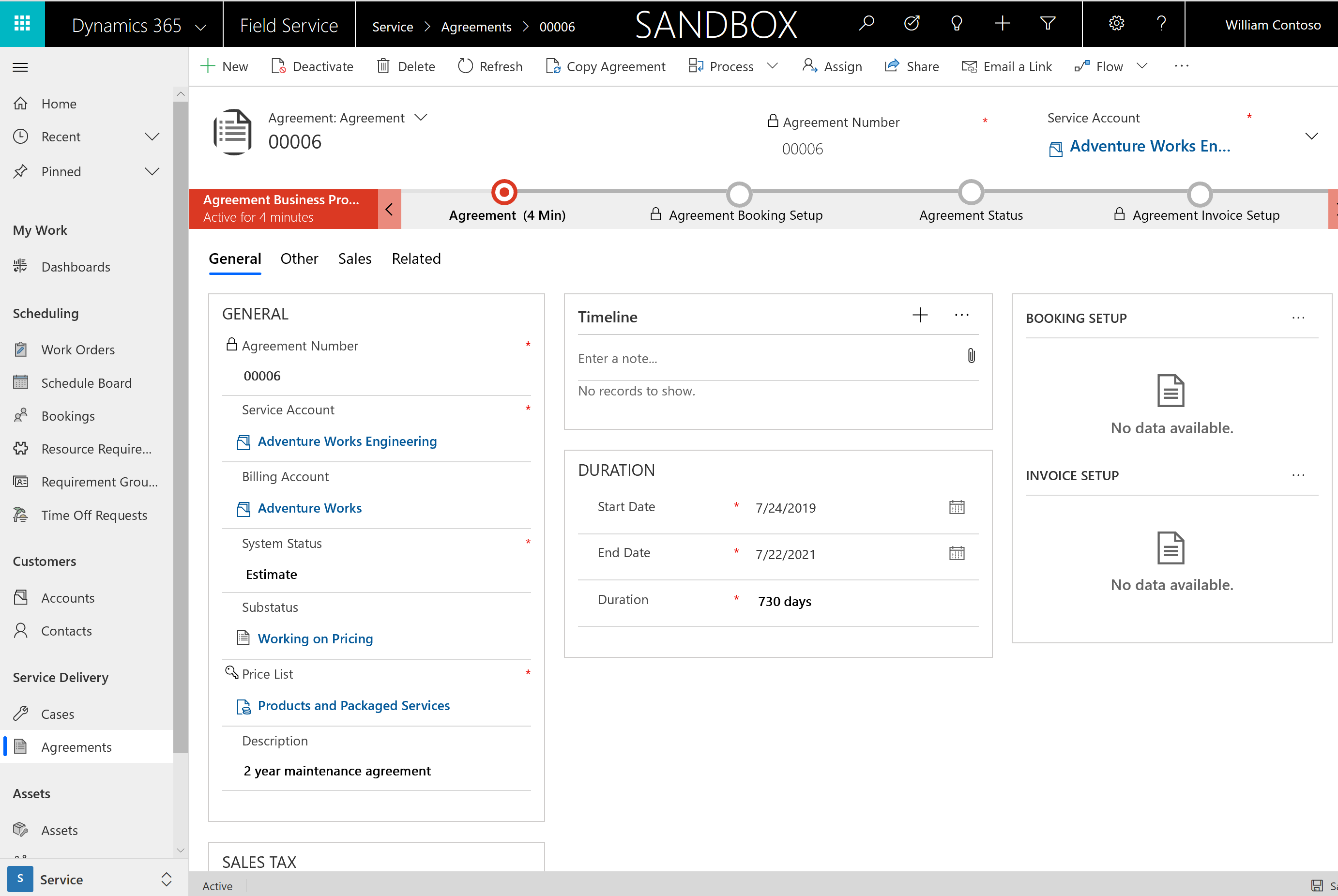The height and width of the screenshot is (896, 1338).
Task: Click the End Date calendar picker icon
Action: [957, 553]
